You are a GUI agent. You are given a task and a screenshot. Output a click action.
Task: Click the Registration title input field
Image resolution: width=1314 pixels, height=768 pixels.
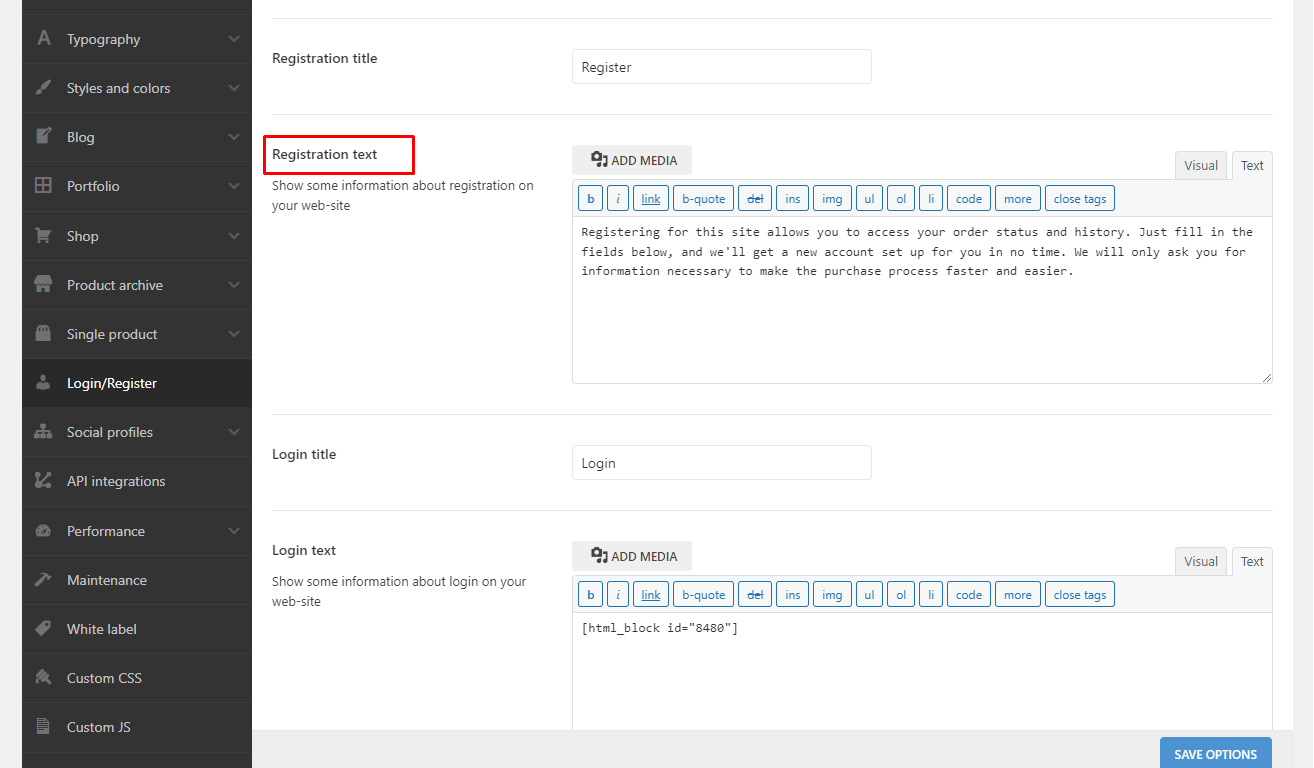coord(722,67)
